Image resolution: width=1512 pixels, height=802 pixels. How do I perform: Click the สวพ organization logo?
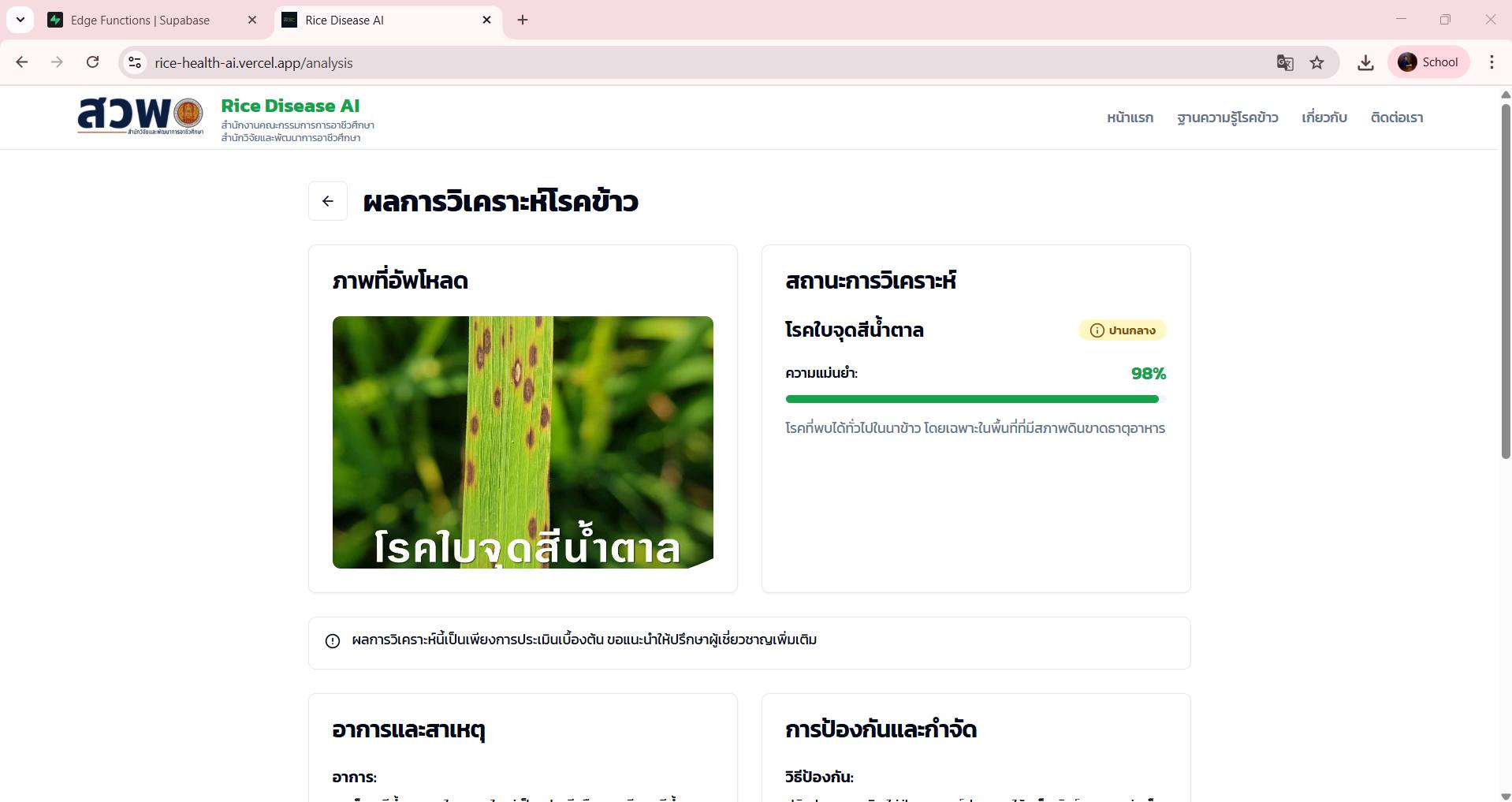pos(140,116)
